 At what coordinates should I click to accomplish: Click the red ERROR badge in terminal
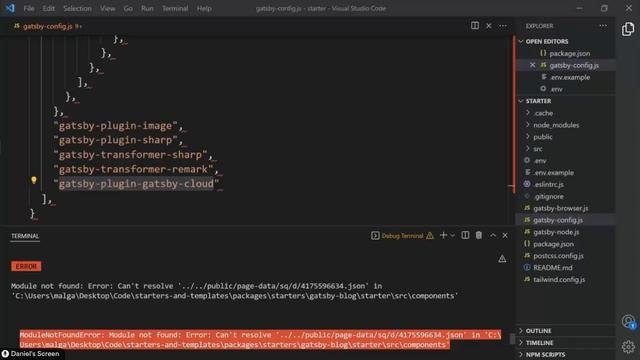pos(26,267)
